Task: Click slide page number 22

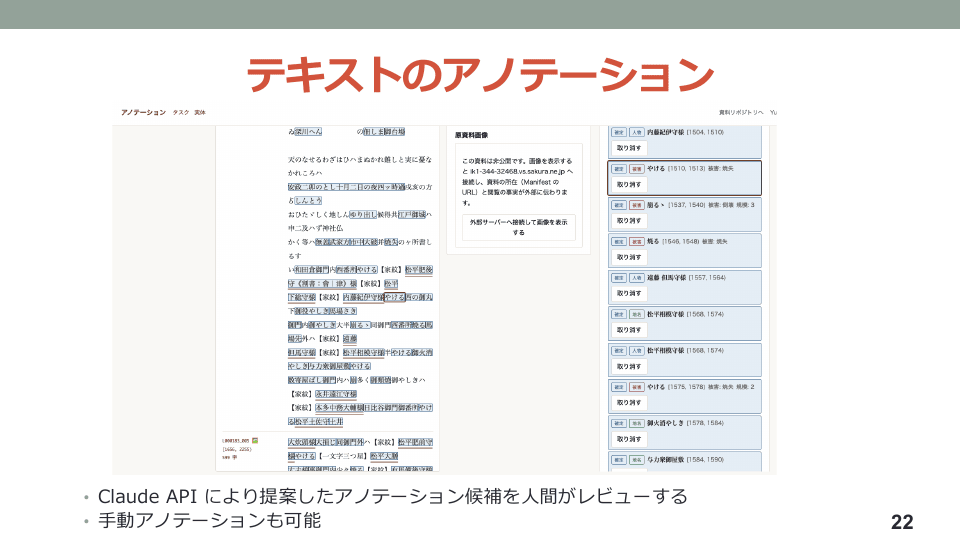Action: (x=902, y=522)
